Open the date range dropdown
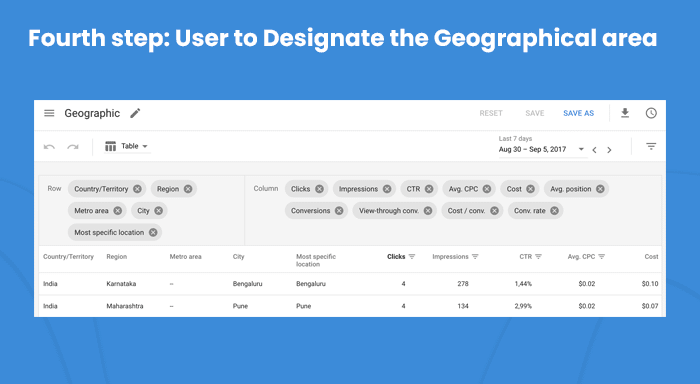700x384 pixels. (x=581, y=149)
